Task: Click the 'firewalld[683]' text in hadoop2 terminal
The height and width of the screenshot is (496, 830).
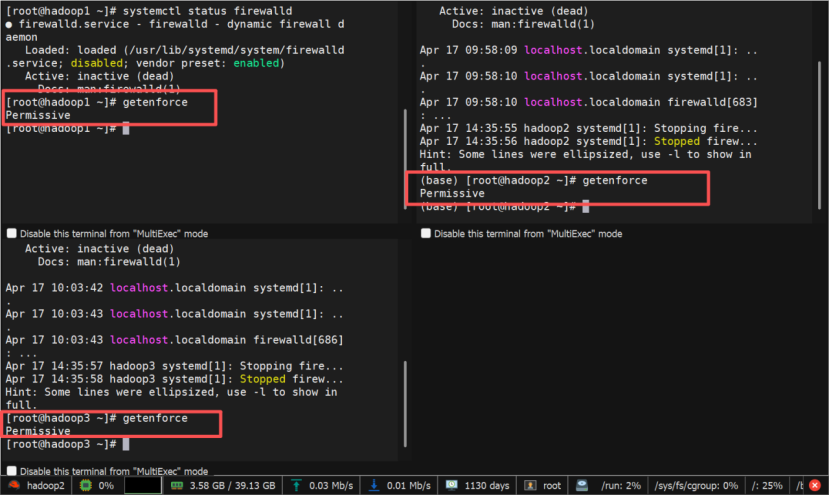Action: pos(712,102)
